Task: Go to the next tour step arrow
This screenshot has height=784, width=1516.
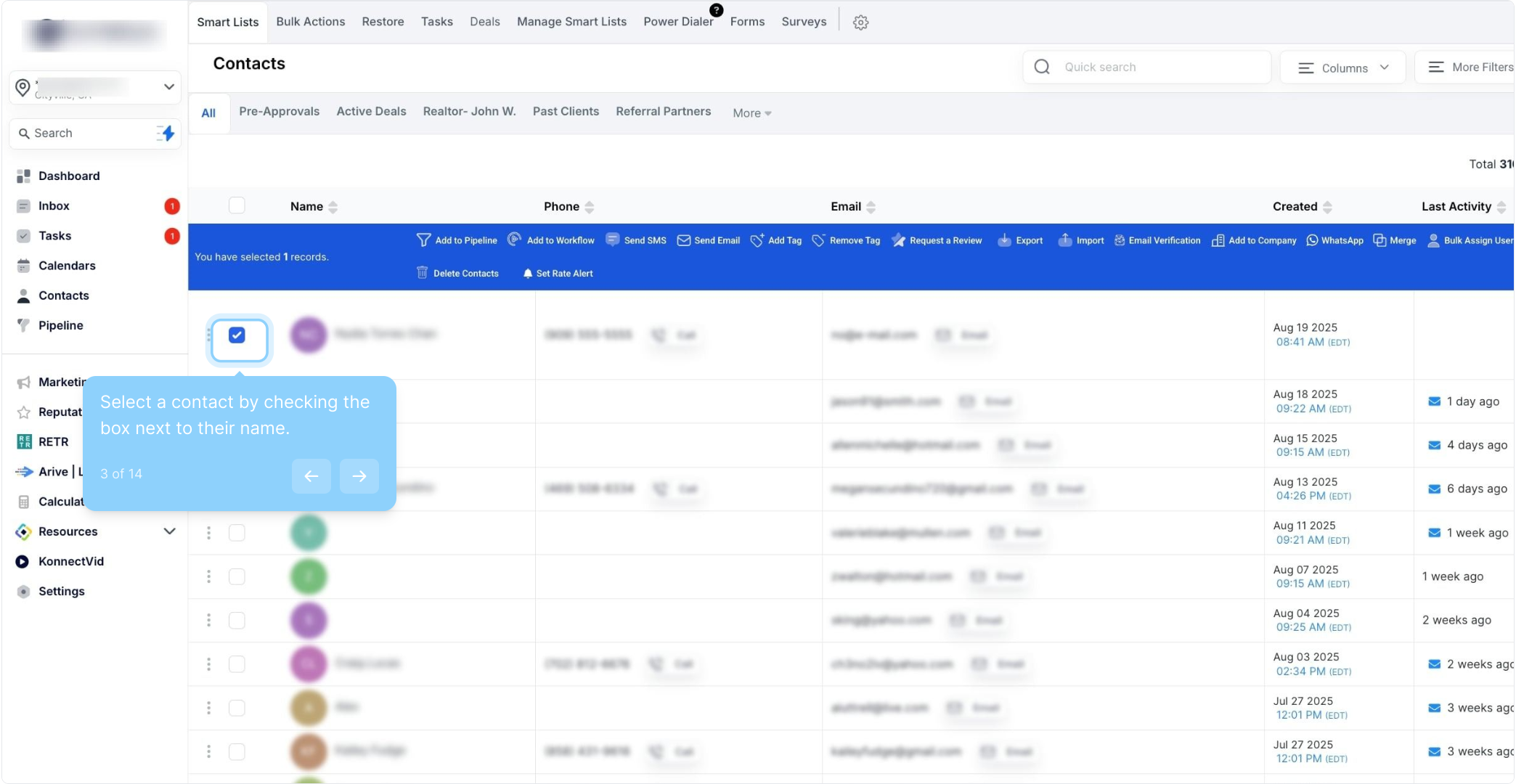Action: tap(359, 476)
